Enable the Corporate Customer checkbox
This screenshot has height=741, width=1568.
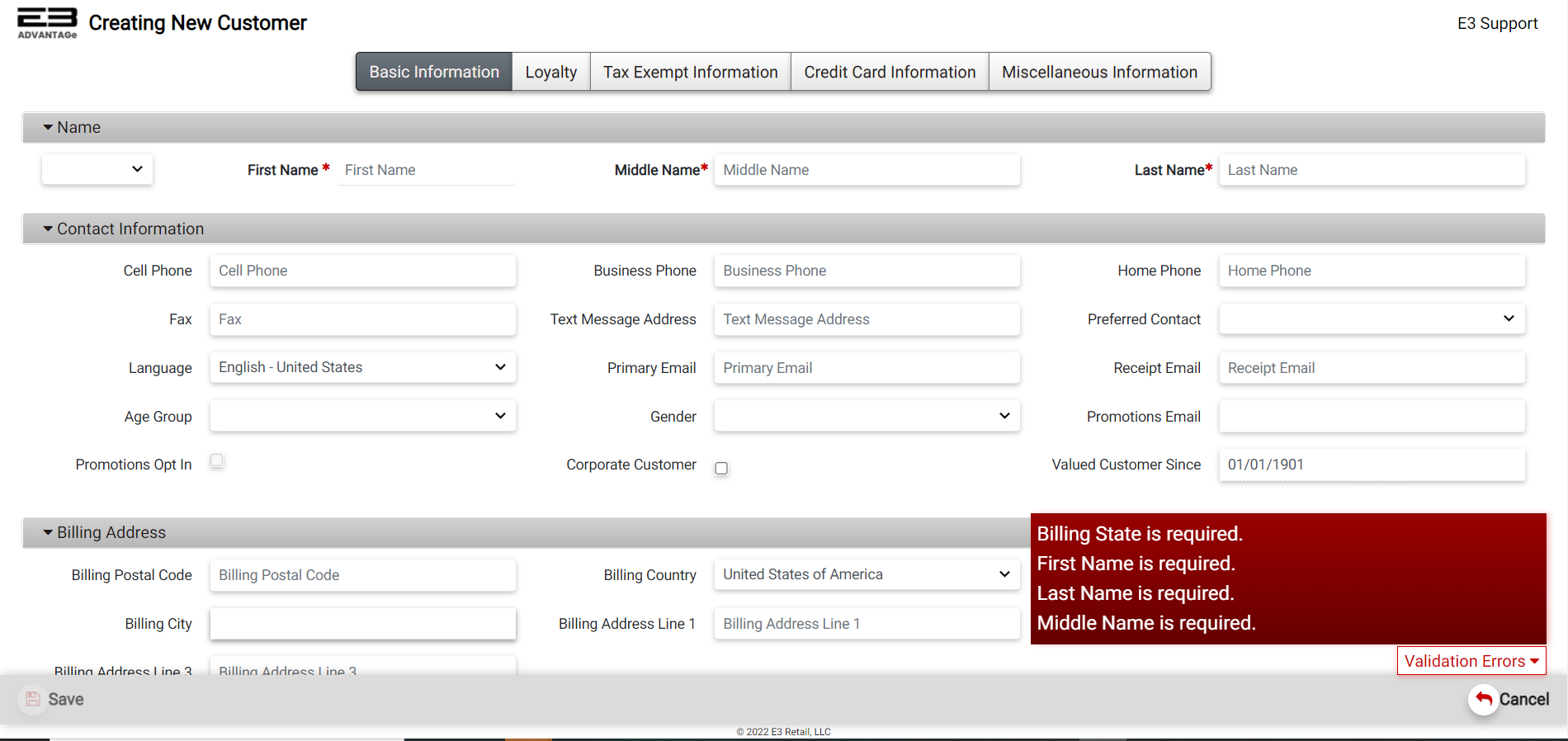point(721,469)
